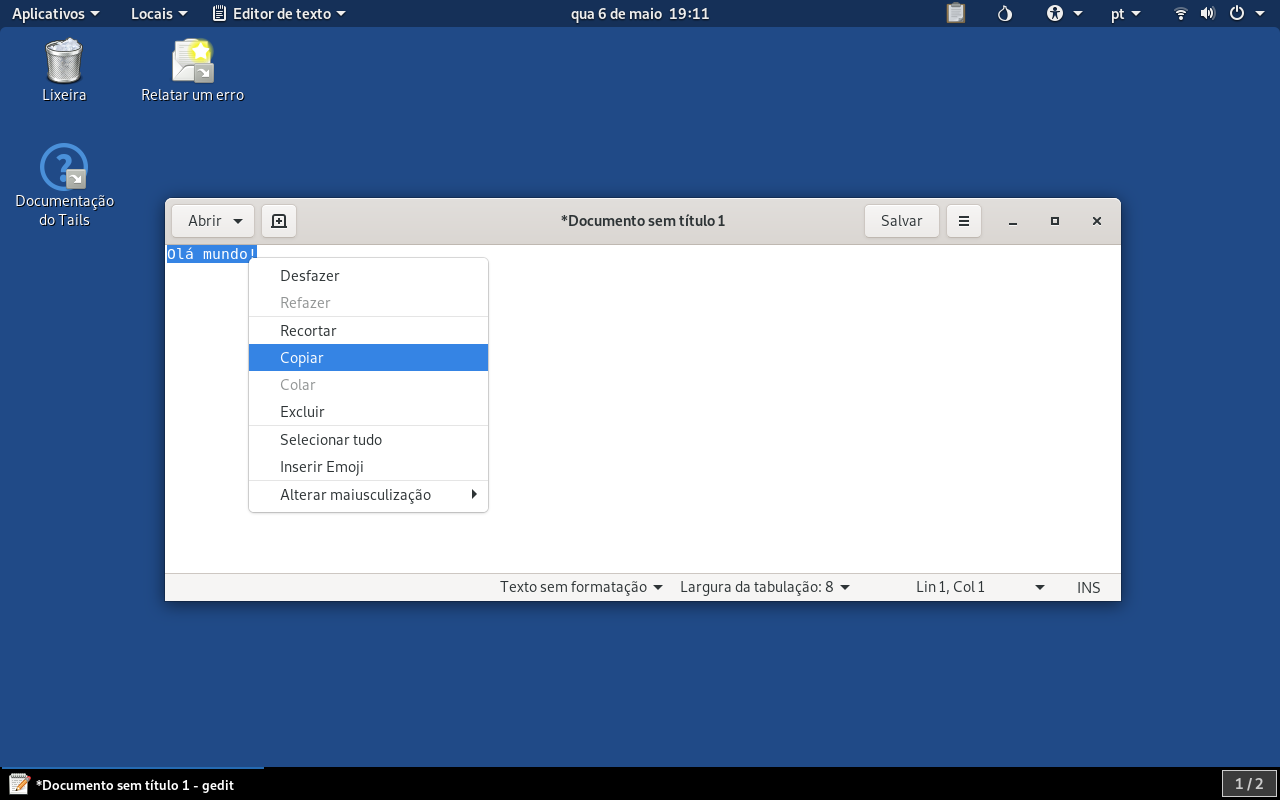Click the Salvar button
The height and width of the screenshot is (800, 1280).
(902, 221)
